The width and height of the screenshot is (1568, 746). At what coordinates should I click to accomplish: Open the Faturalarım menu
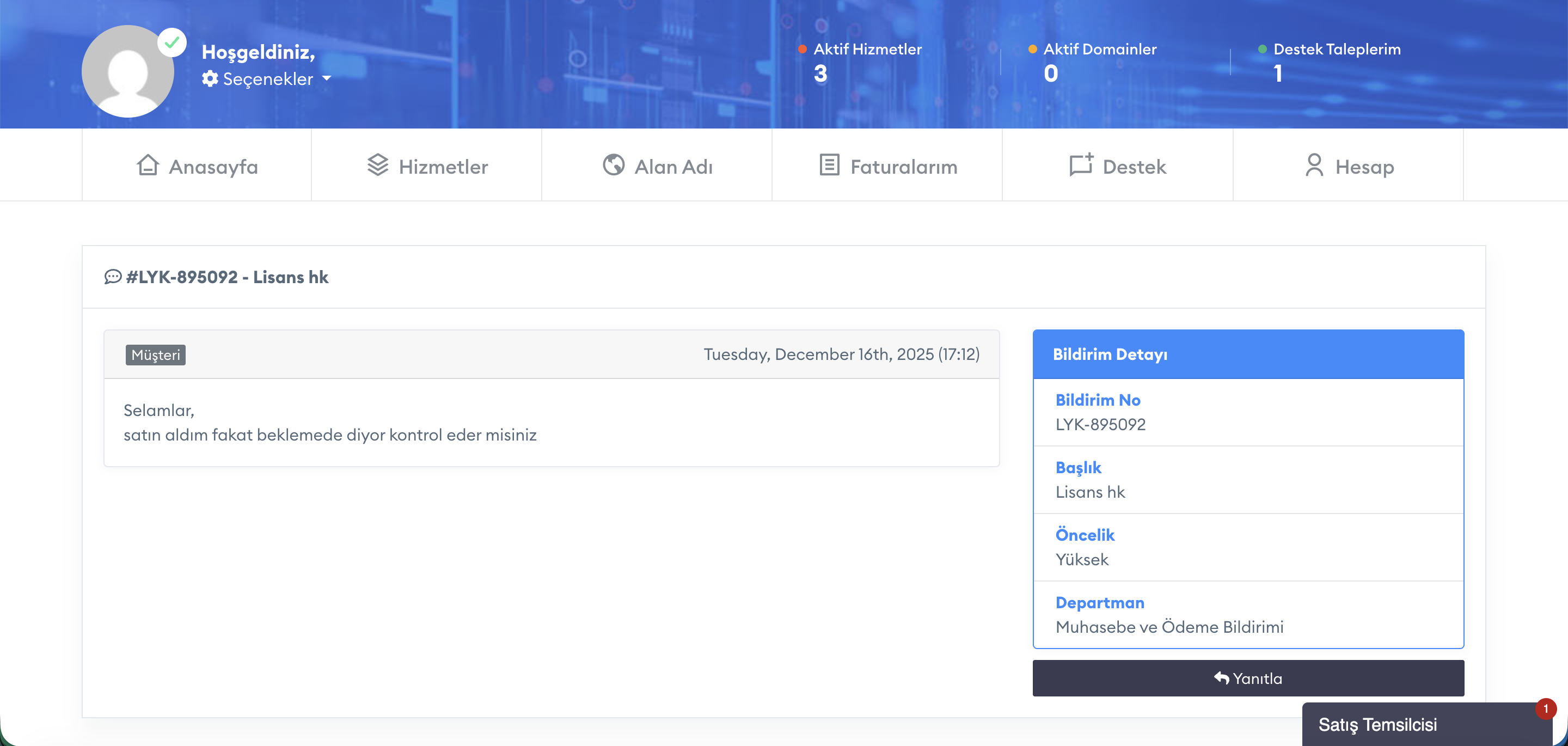pyautogui.click(x=887, y=165)
